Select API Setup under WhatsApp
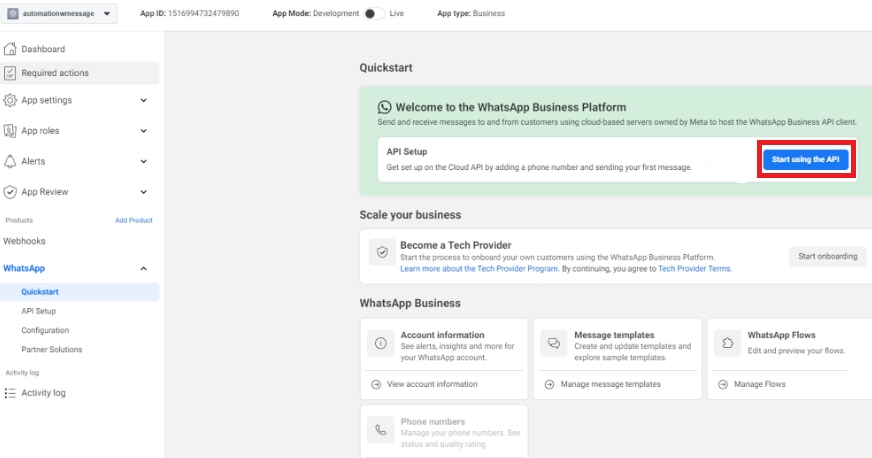The image size is (872, 458). pyautogui.click(x=38, y=311)
